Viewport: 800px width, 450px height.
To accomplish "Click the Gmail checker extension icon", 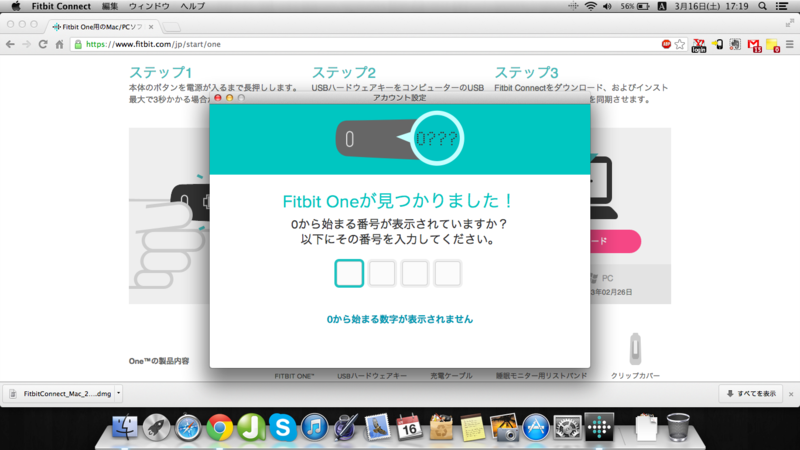I will pyautogui.click(x=754, y=45).
